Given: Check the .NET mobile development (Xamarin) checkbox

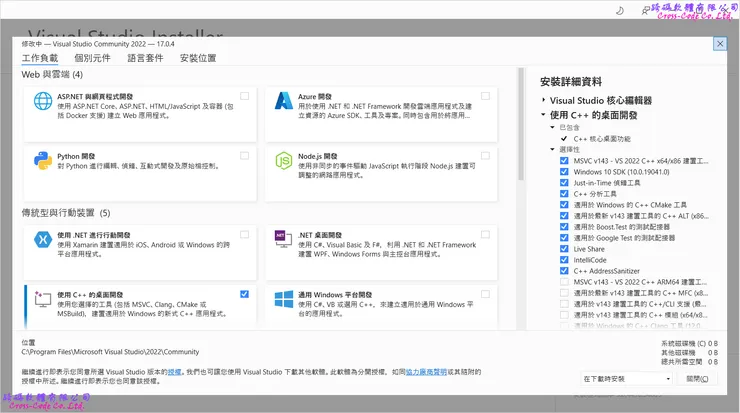Looking at the screenshot, I should coord(244,235).
